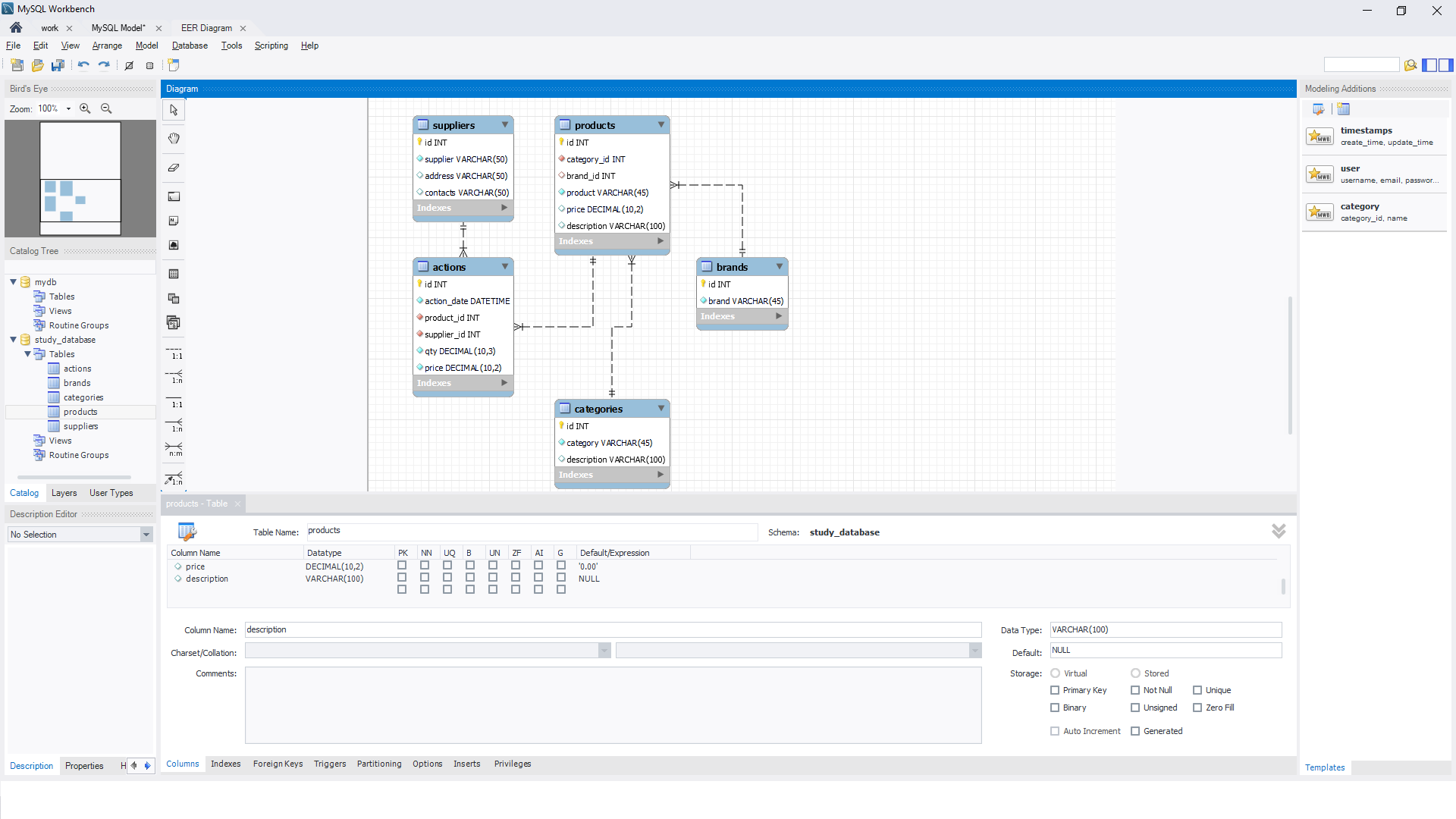Select the brands table in catalog

pyautogui.click(x=77, y=383)
